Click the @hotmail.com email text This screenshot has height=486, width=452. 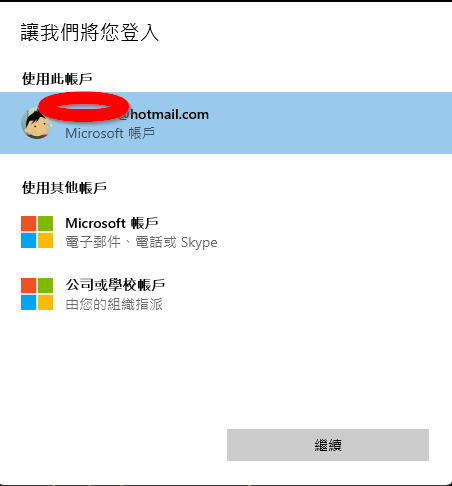(x=164, y=114)
